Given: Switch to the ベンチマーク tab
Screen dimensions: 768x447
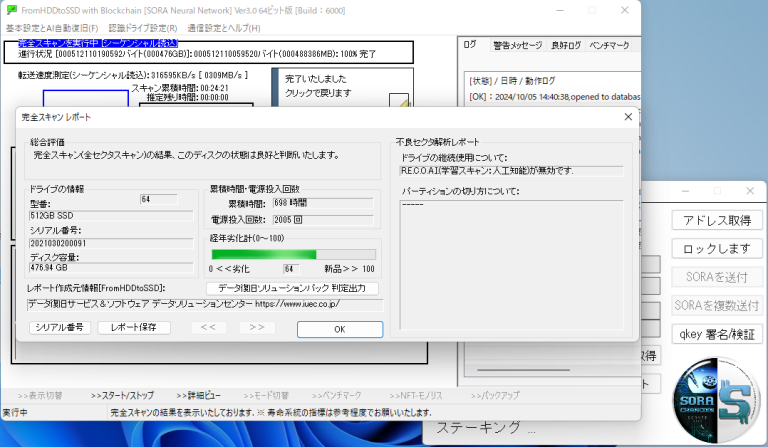Looking at the screenshot, I should pos(609,45).
